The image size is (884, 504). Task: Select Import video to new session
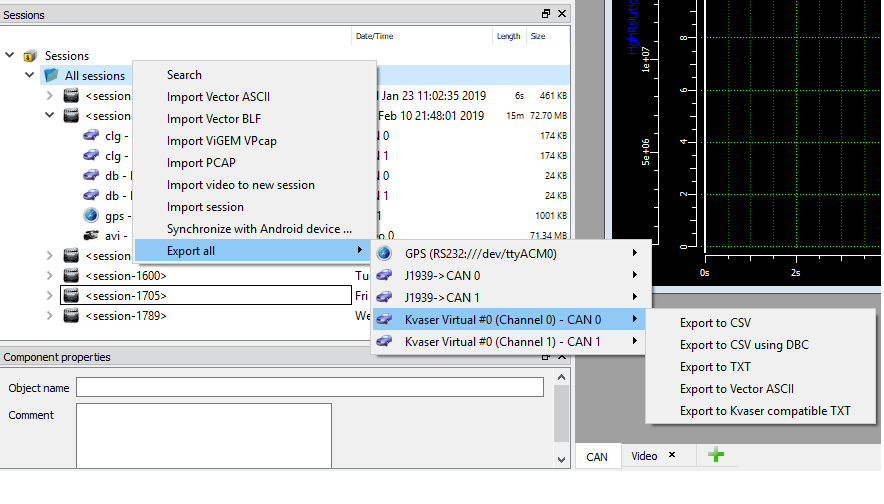255,185
